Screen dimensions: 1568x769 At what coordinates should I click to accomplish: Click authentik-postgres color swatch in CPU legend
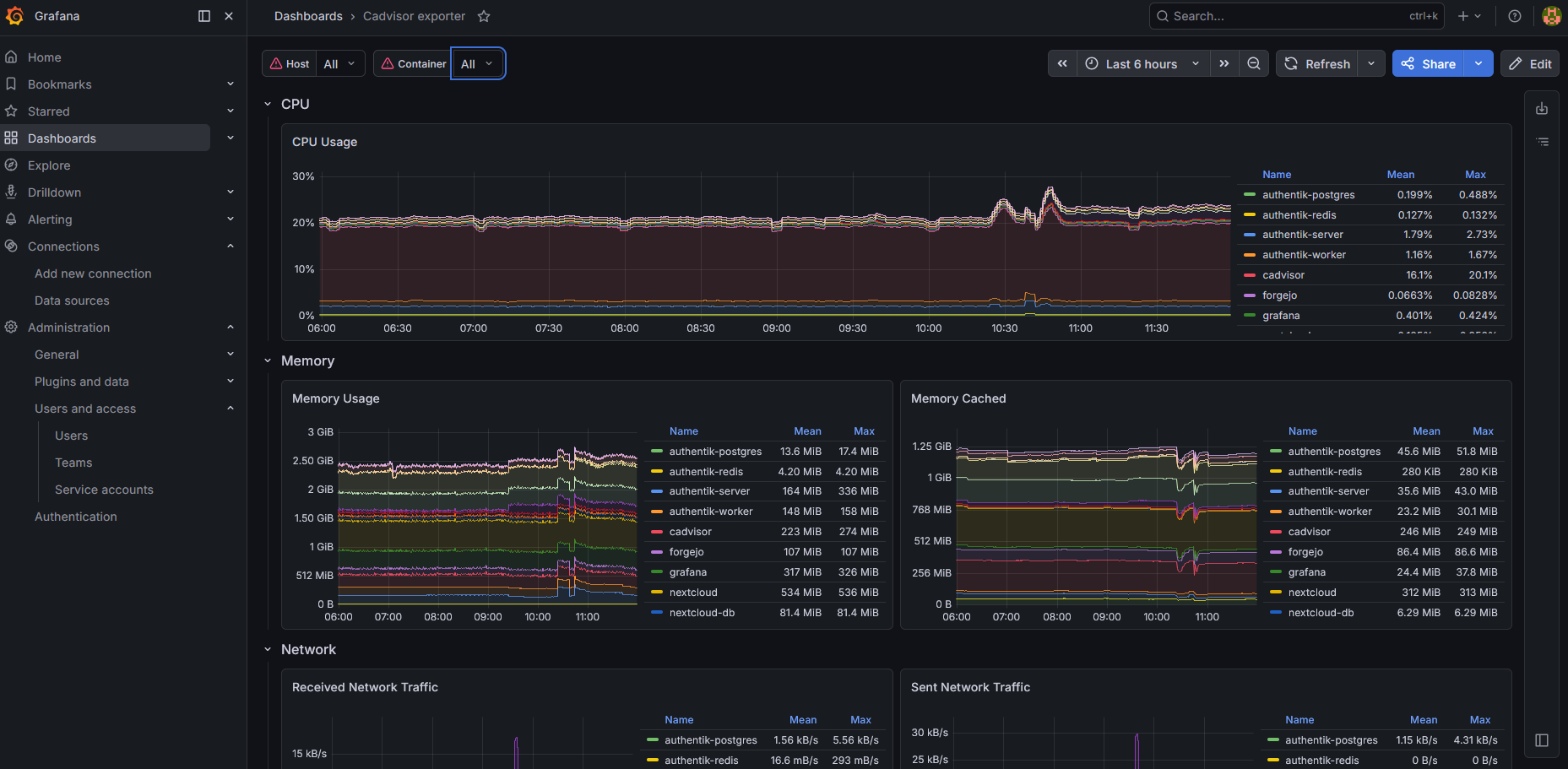pos(1250,195)
